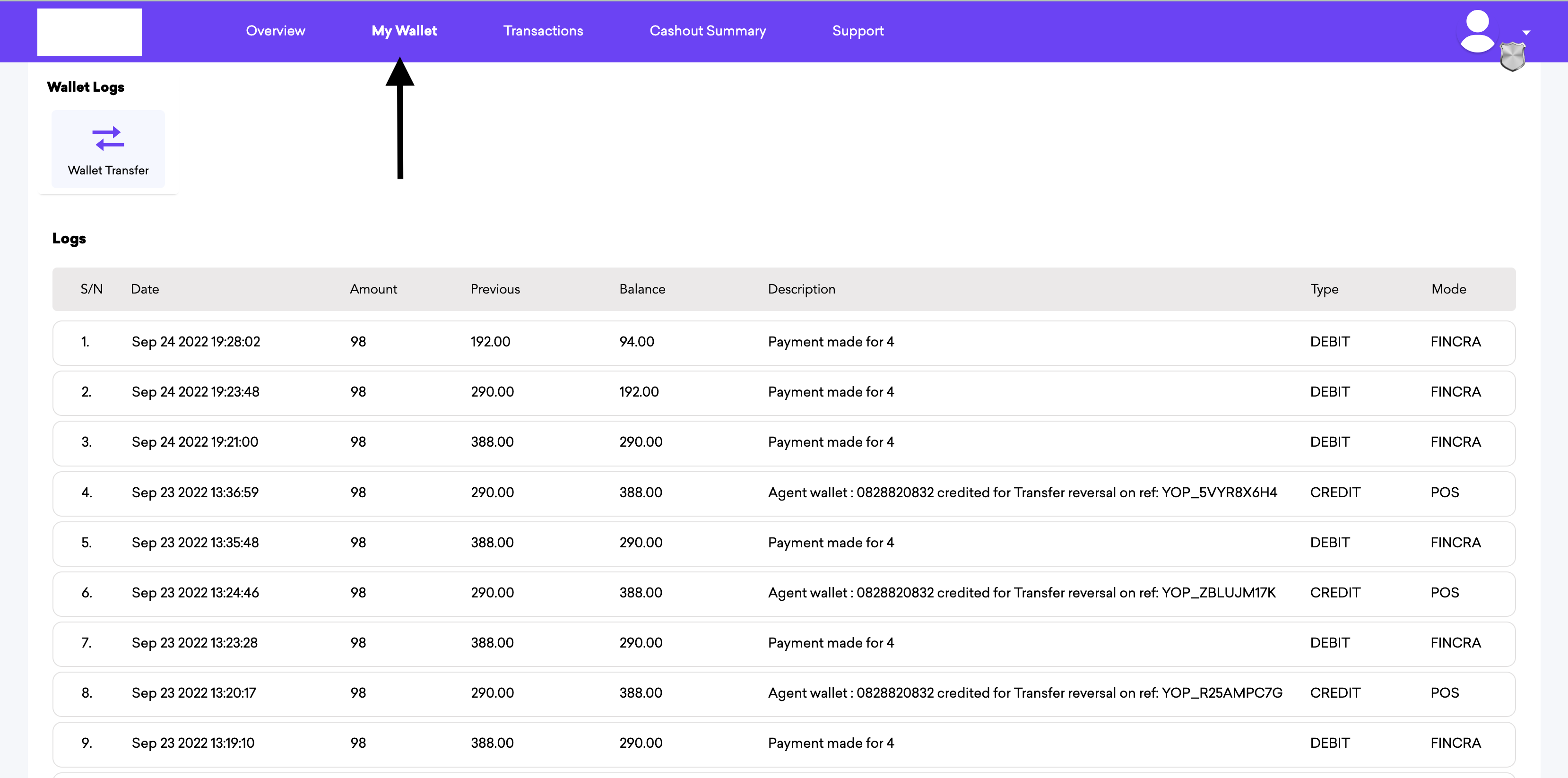The width and height of the screenshot is (1568, 778).
Task: Open the Support menu item
Action: [858, 31]
